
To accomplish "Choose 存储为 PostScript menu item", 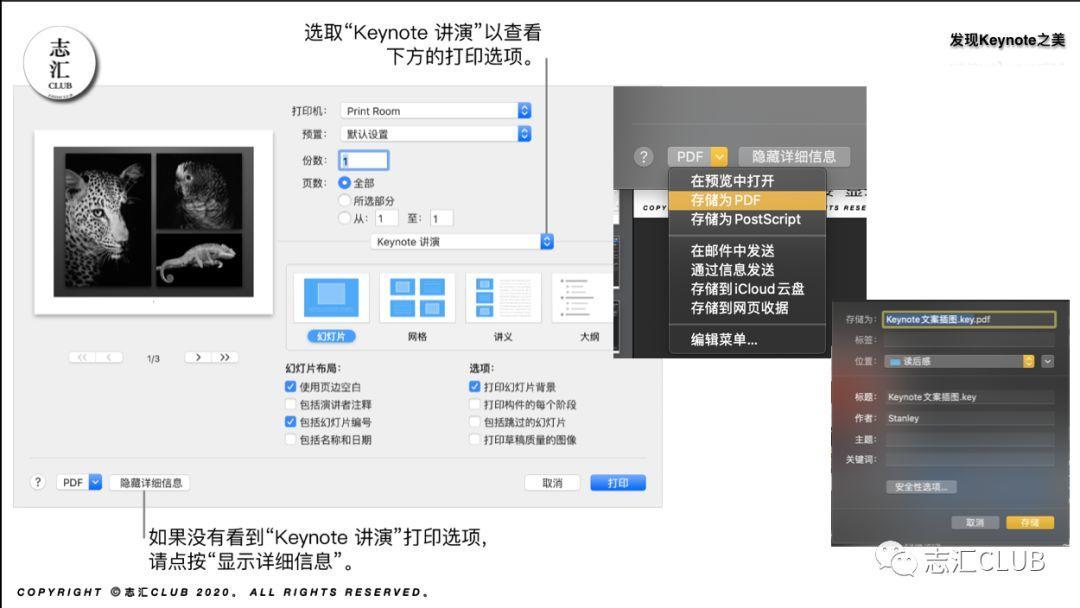I will pyautogui.click(x=747, y=220).
